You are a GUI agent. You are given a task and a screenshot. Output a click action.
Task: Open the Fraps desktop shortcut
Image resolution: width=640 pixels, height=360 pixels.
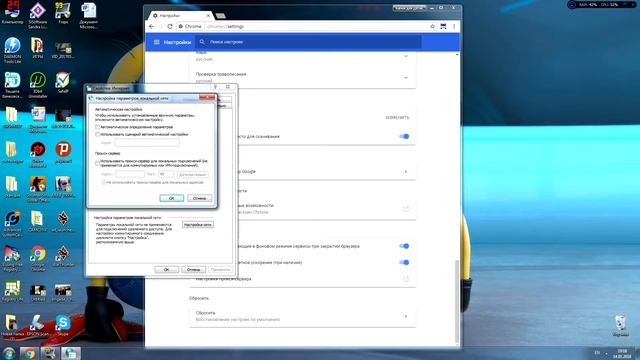[x=63, y=13]
